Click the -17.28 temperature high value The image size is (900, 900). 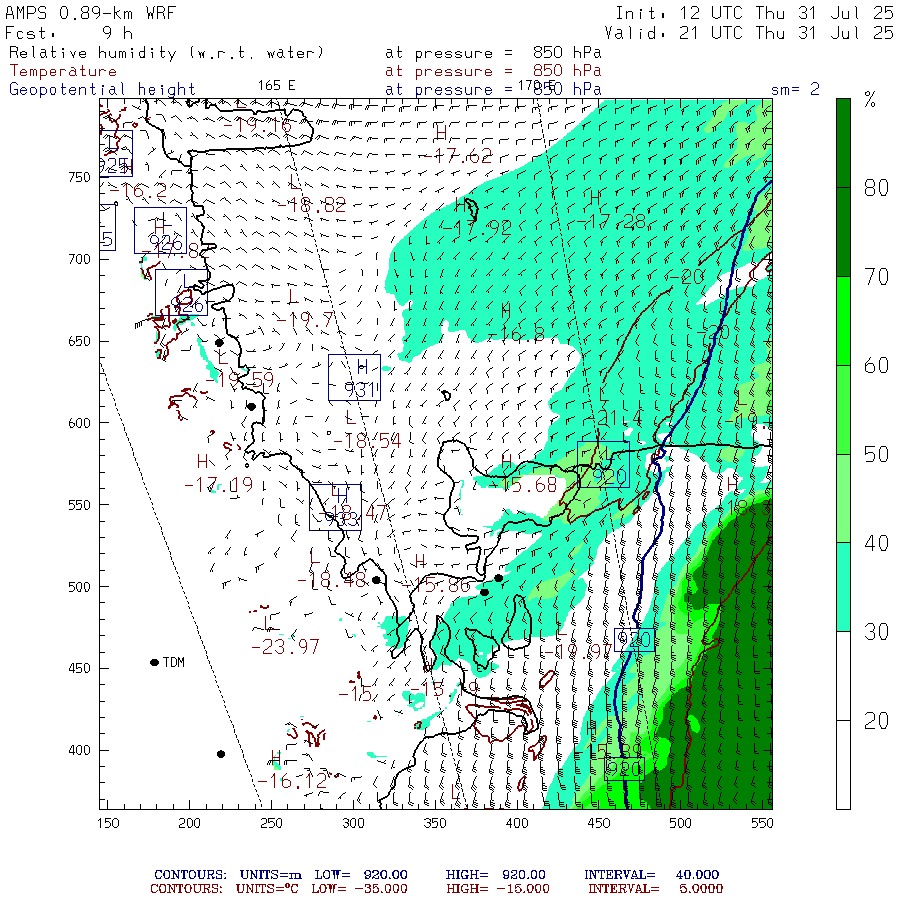[x=611, y=222]
